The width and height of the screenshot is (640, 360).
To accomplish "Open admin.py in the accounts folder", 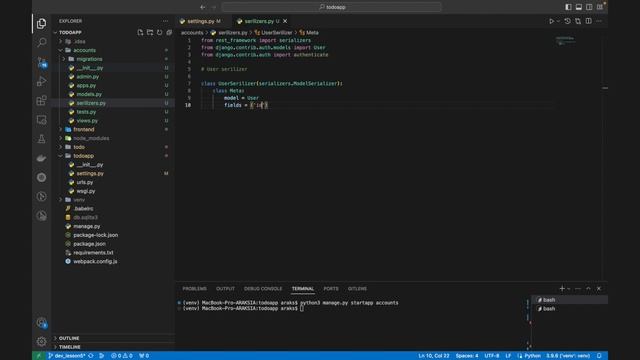I will pos(88,77).
